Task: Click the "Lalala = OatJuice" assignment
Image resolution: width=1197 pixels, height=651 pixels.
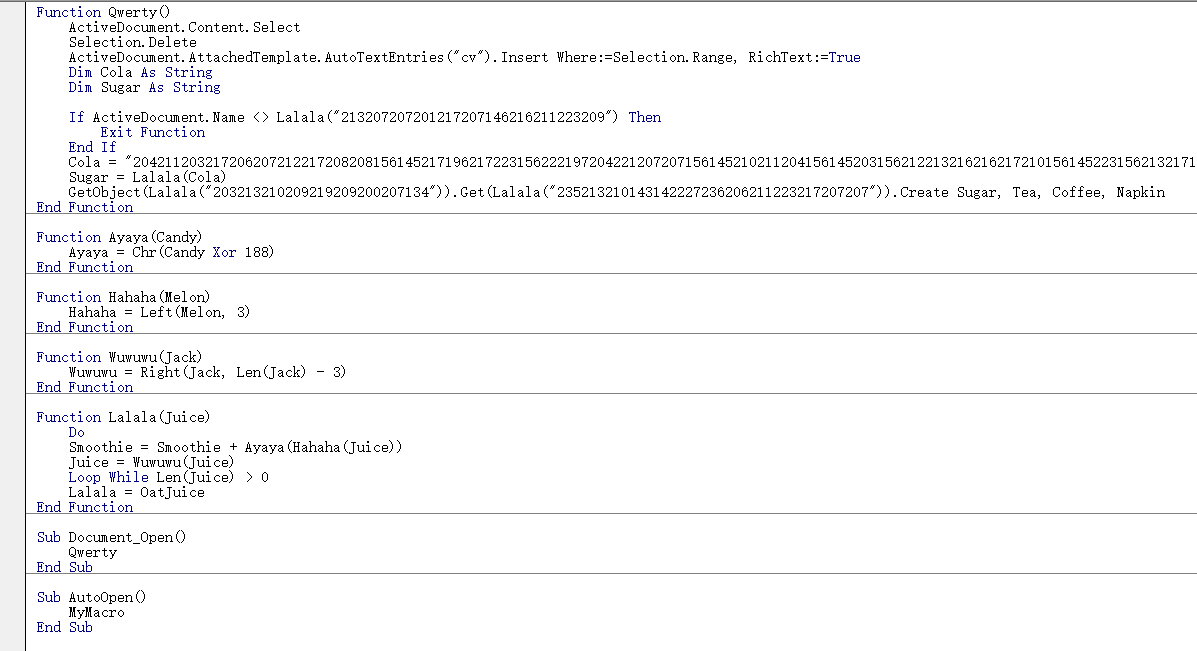Action: [136, 492]
